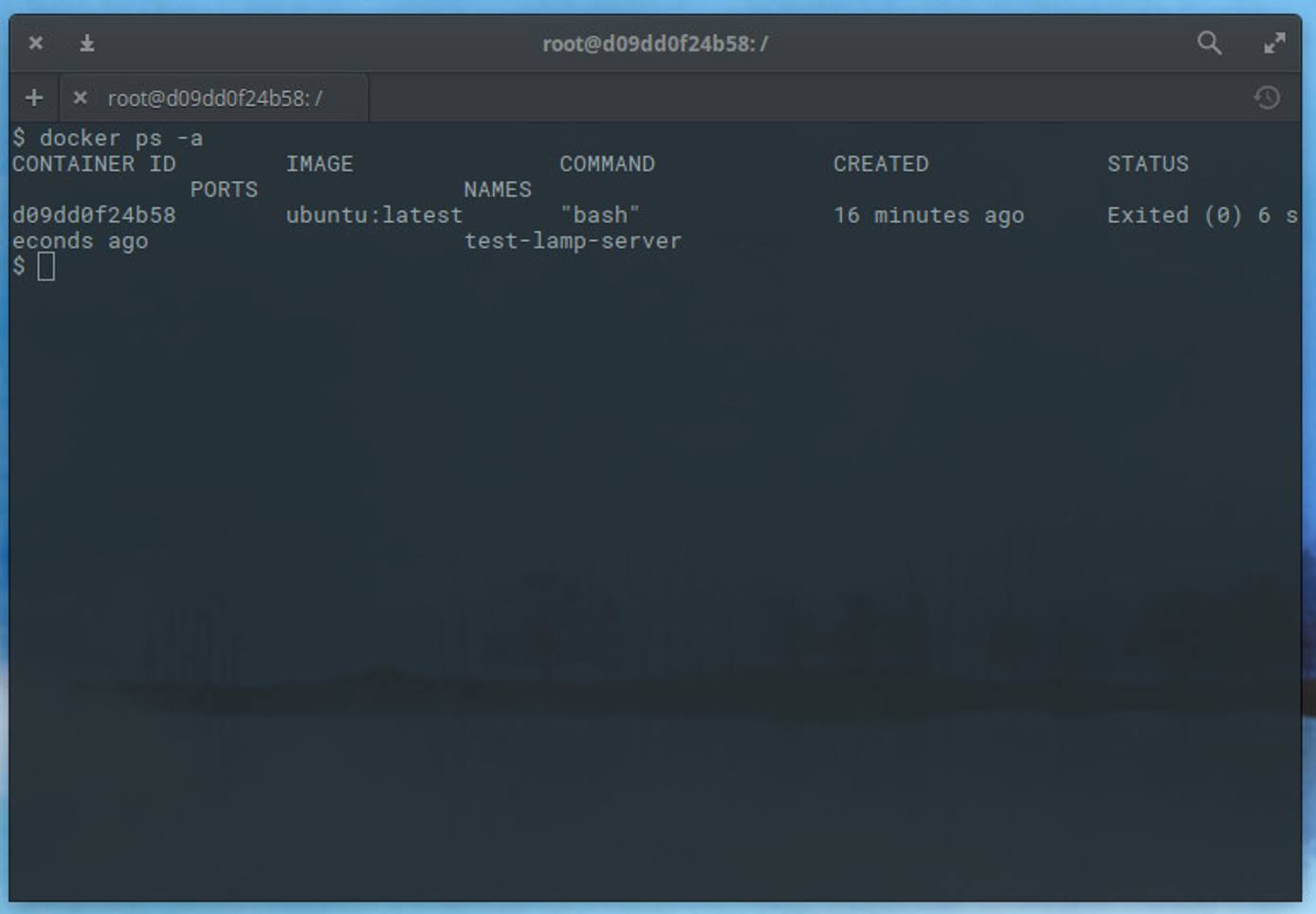Click the docker ps -a command text
The image size is (1316, 914).
(x=124, y=137)
